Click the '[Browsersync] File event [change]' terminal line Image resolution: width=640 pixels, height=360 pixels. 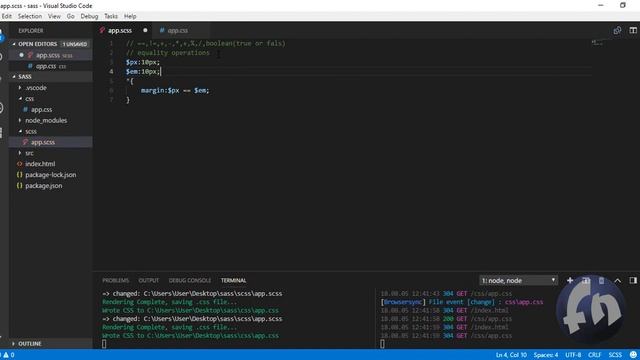[462, 302]
